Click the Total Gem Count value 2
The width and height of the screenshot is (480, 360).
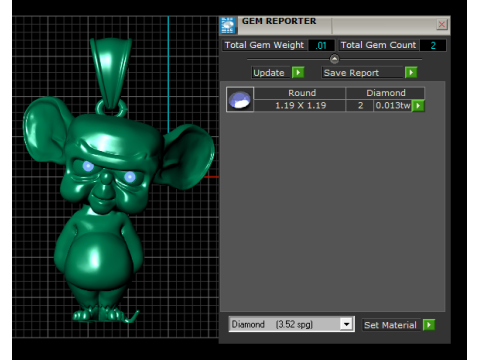(x=433, y=45)
